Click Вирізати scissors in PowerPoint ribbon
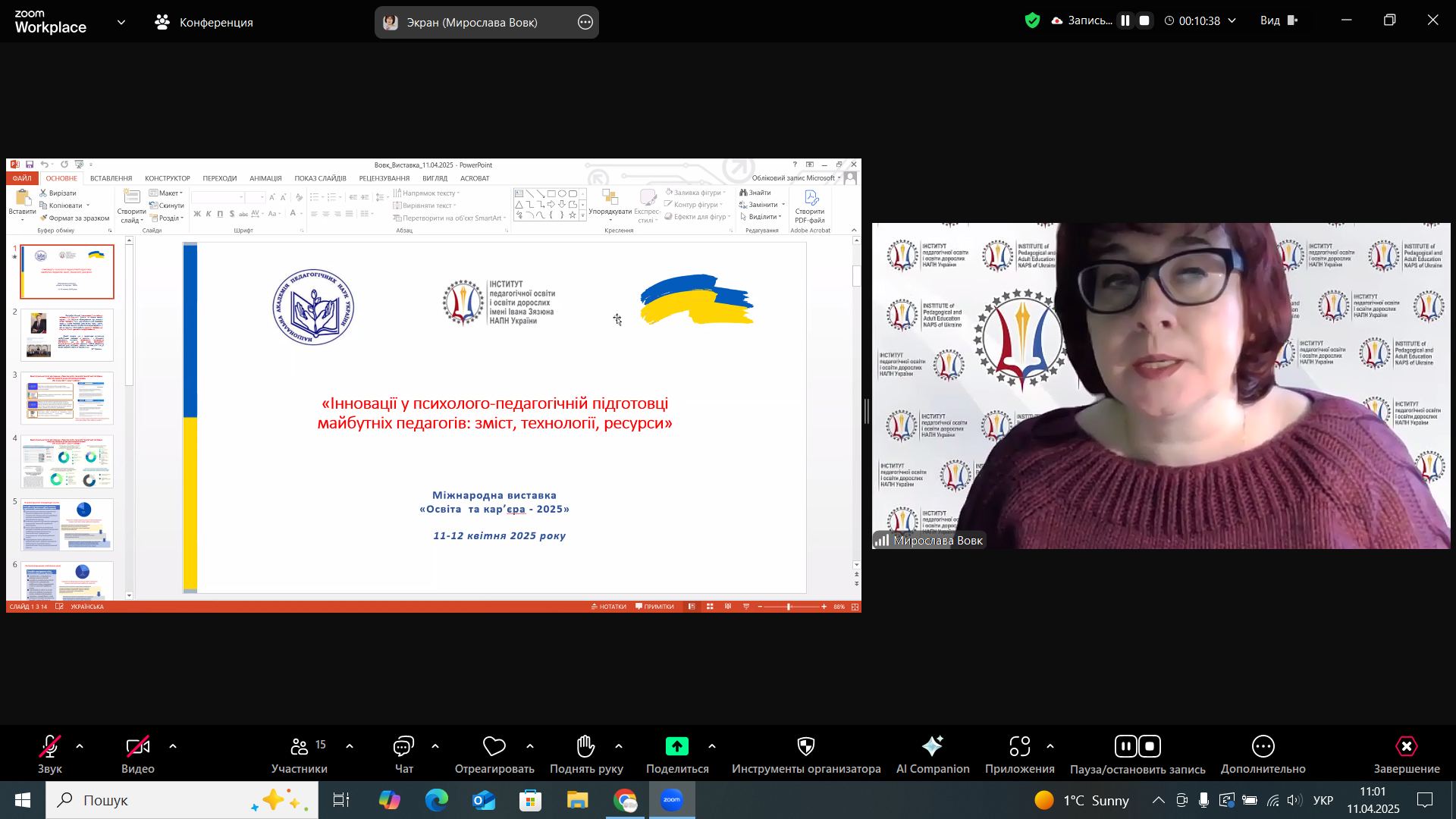 [58, 193]
